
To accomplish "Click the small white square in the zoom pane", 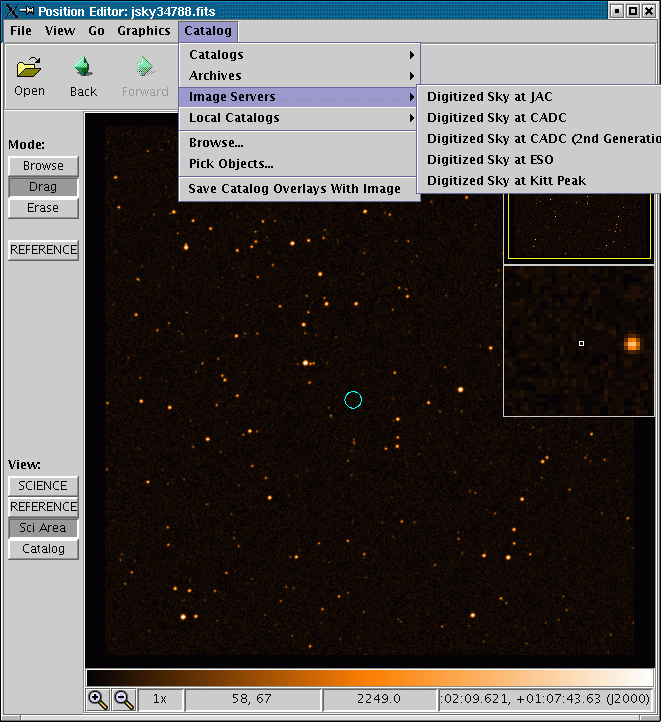I will coord(581,343).
